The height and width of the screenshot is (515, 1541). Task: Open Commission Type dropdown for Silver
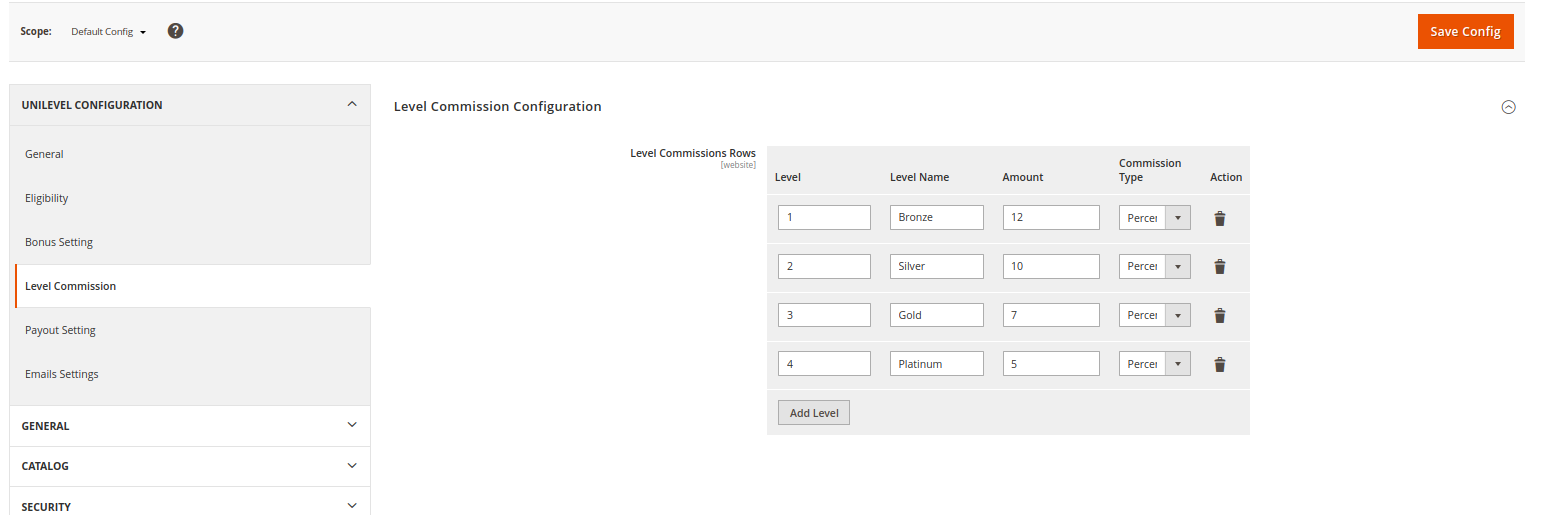coord(1154,267)
